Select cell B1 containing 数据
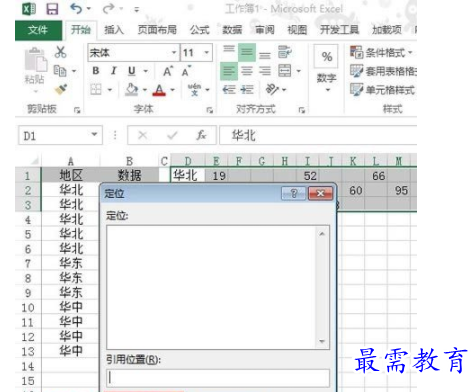476x392 pixels. (x=129, y=175)
